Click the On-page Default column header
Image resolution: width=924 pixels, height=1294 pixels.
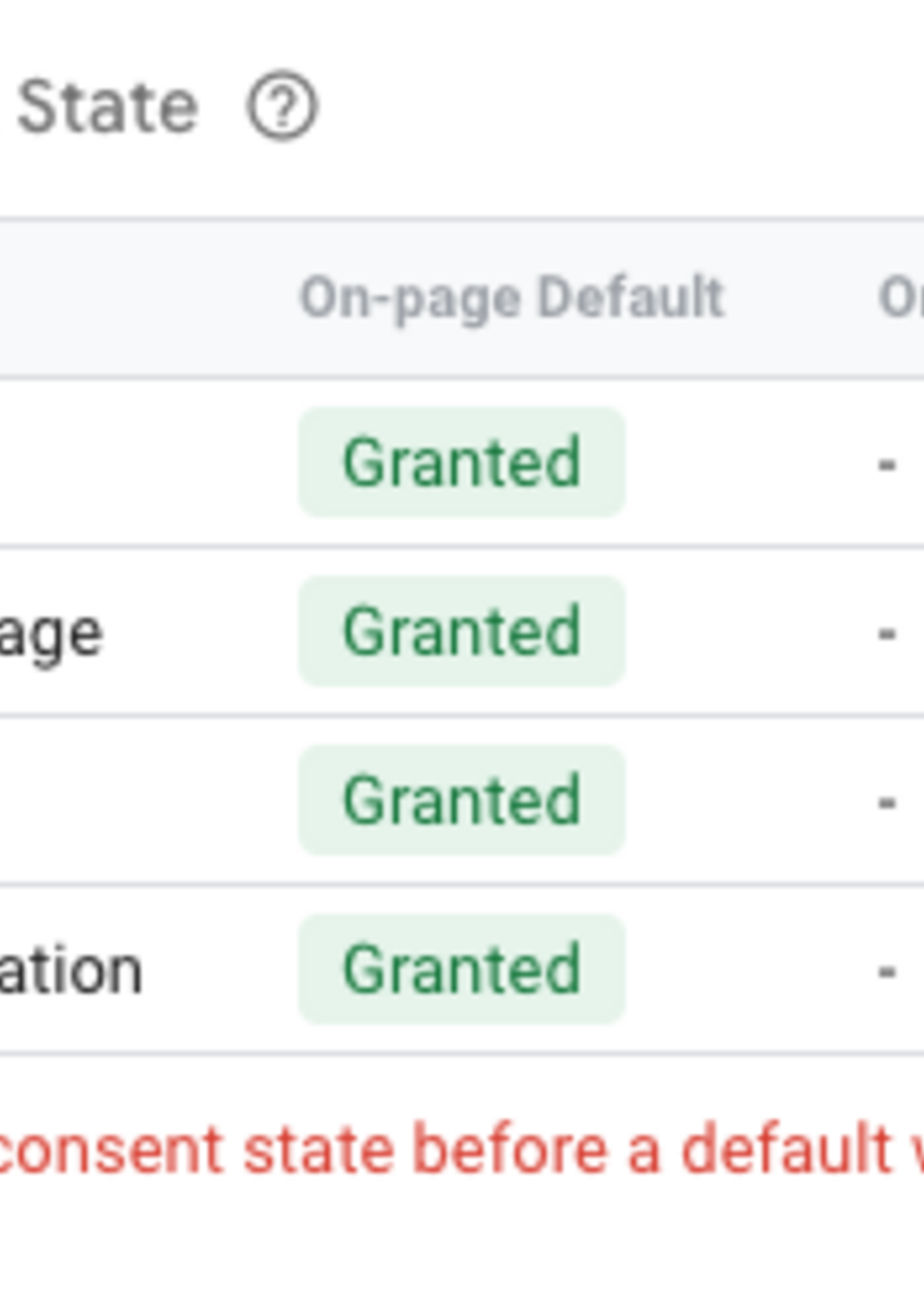tap(512, 298)
